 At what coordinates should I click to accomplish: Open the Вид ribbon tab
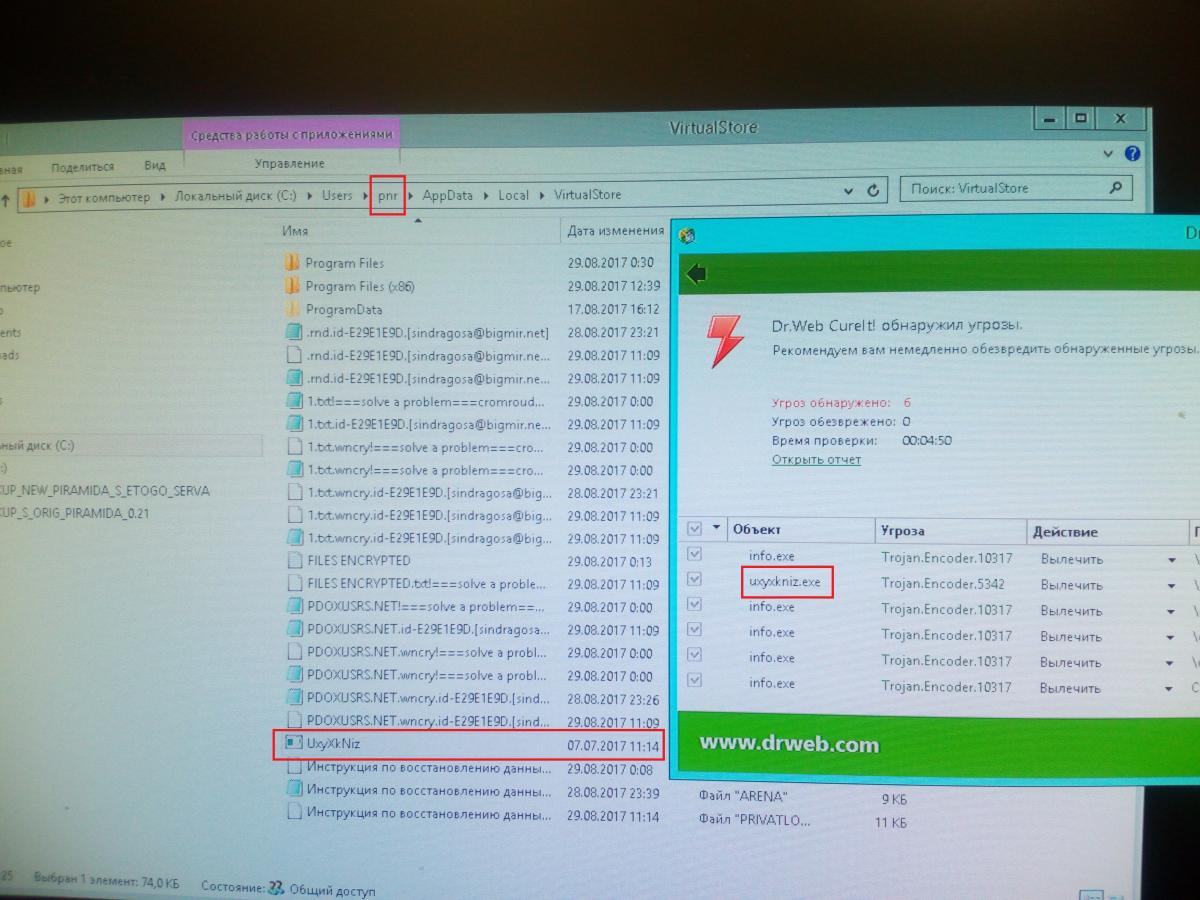(x=154, y=166)
